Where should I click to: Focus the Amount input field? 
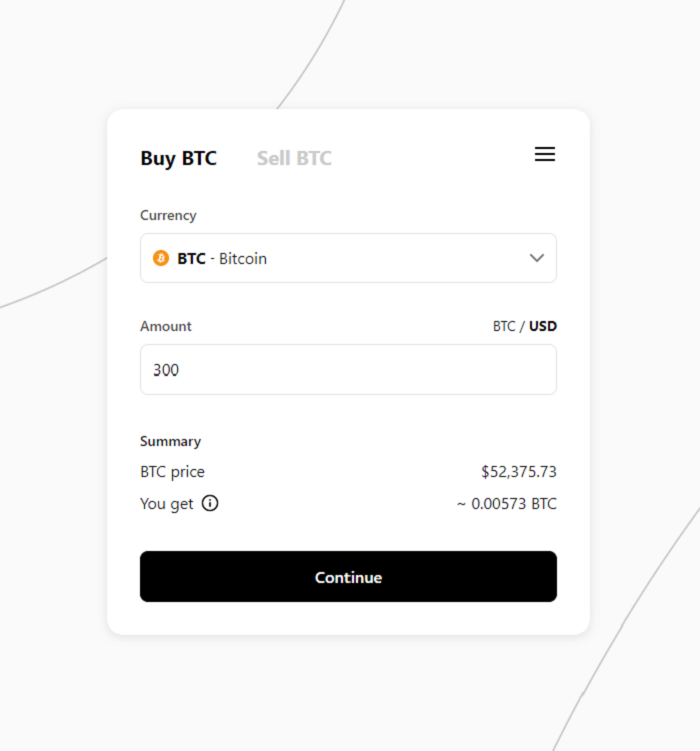tap(348, 370)
